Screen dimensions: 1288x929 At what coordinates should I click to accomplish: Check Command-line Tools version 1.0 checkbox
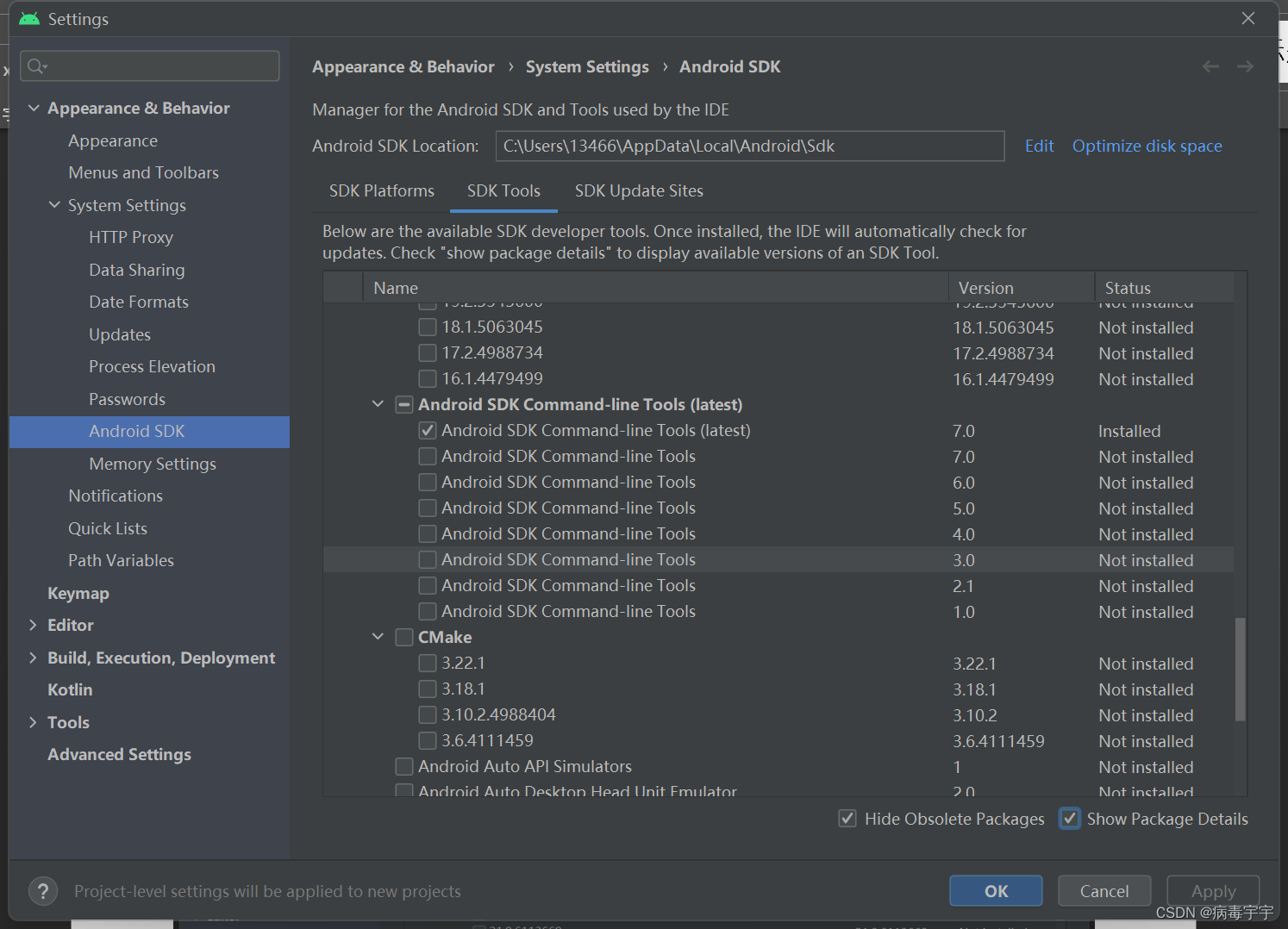[x=427, y=611]
